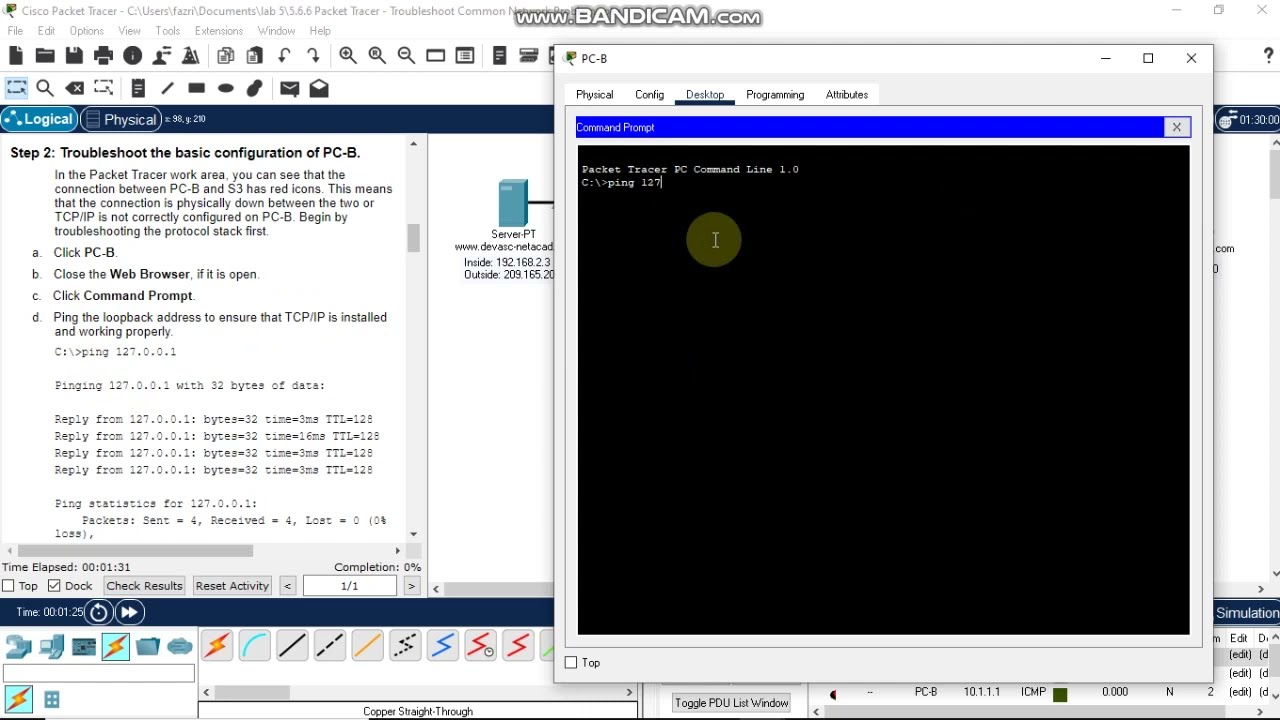Click Toggle PDU List Window button
Image resolution: width=1280 pixels, height=720 pixels.
[731, 703]
